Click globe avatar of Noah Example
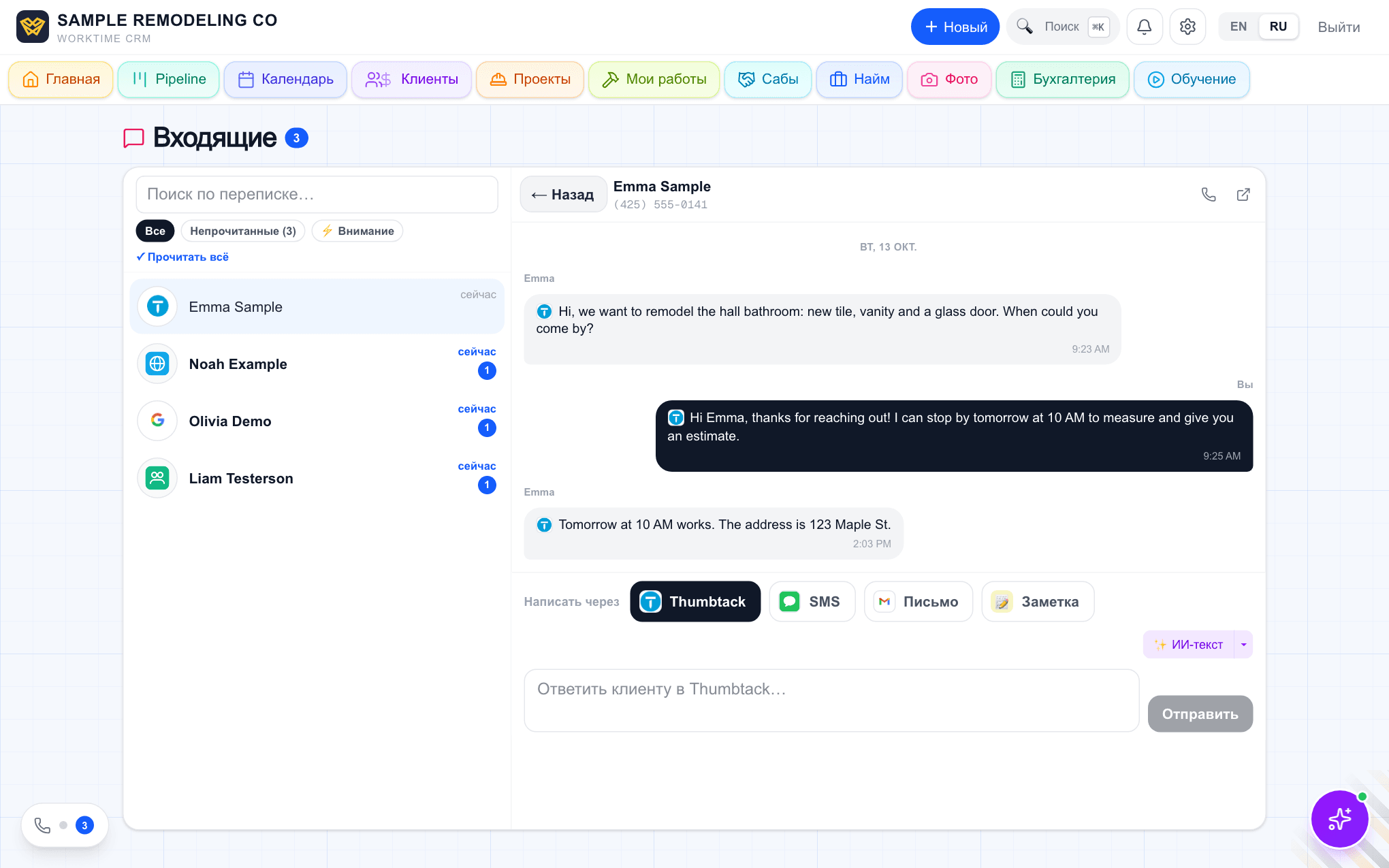Screen dimensions: 1389x868 (157, 364)
